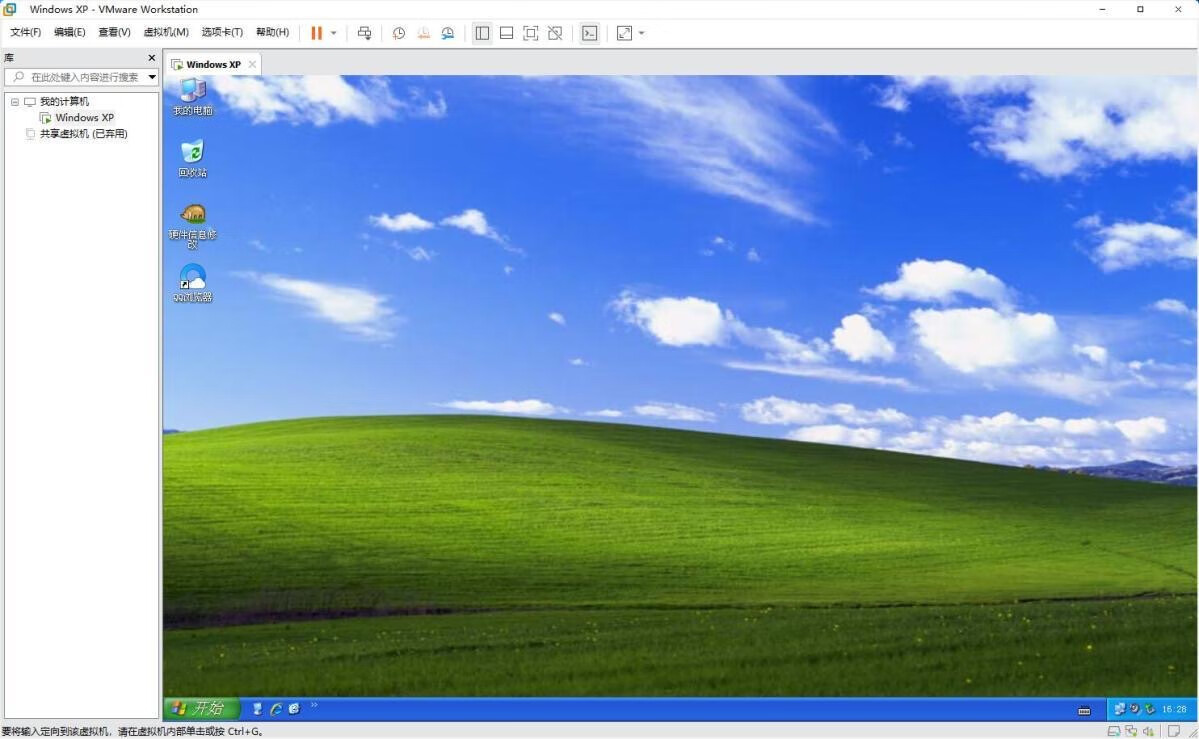Open the 我的电脑 desktop icon
The width and height of the screenshot is (1199, 739).
pyautogui.click(x=192, y=96)
